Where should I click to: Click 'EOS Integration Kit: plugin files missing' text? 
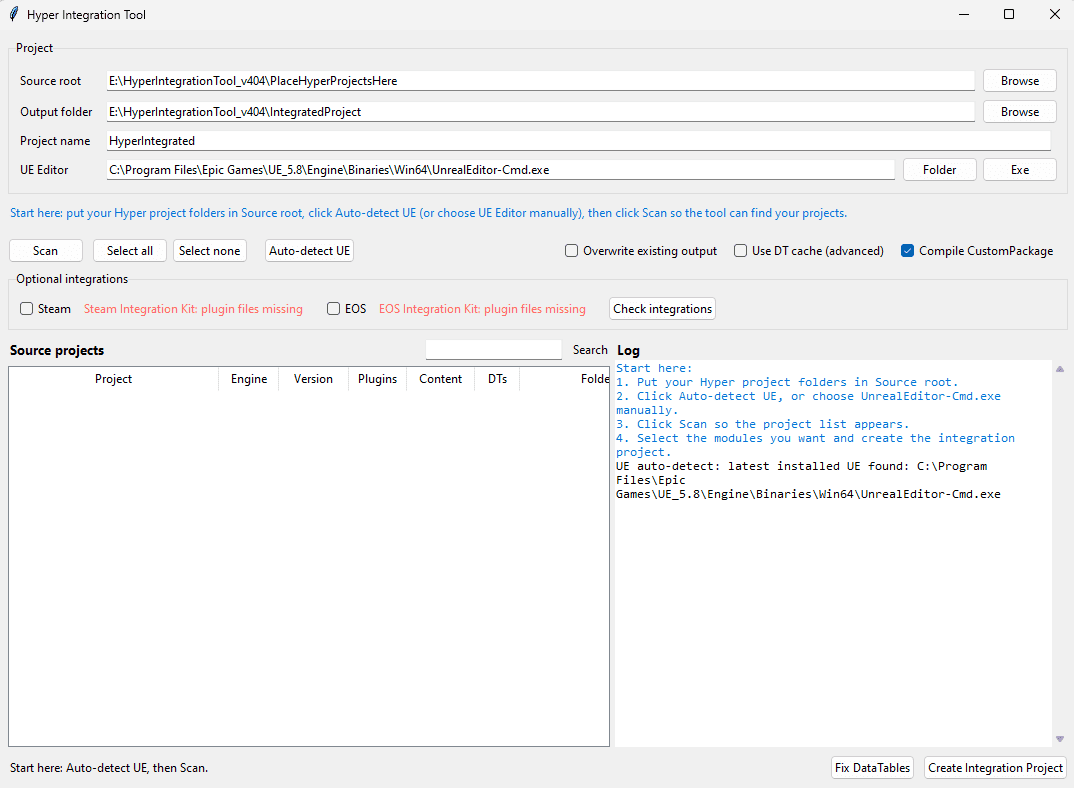(482, 309)
